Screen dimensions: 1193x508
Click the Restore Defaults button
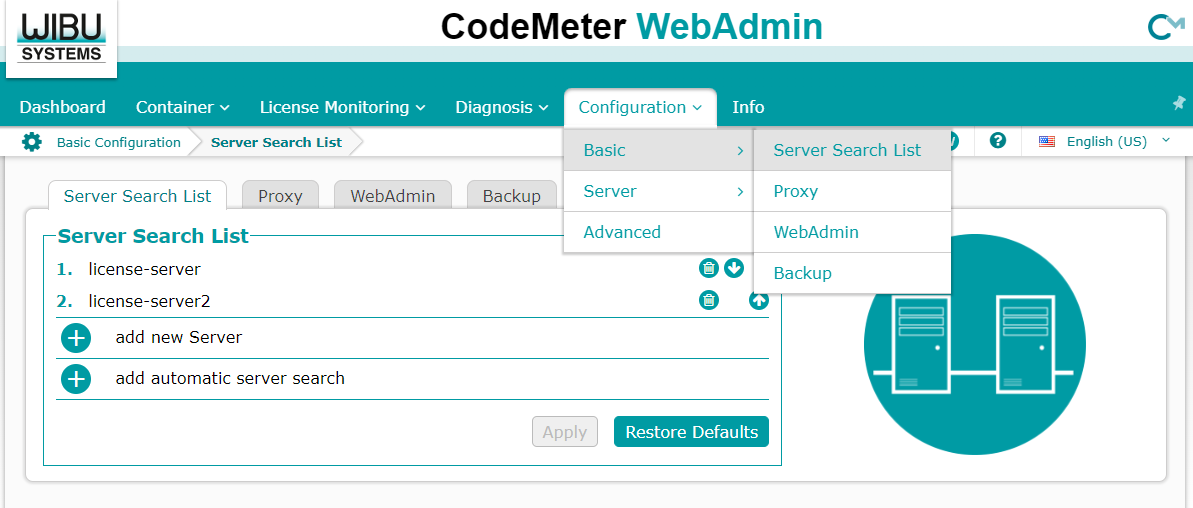tap(691, 432)
